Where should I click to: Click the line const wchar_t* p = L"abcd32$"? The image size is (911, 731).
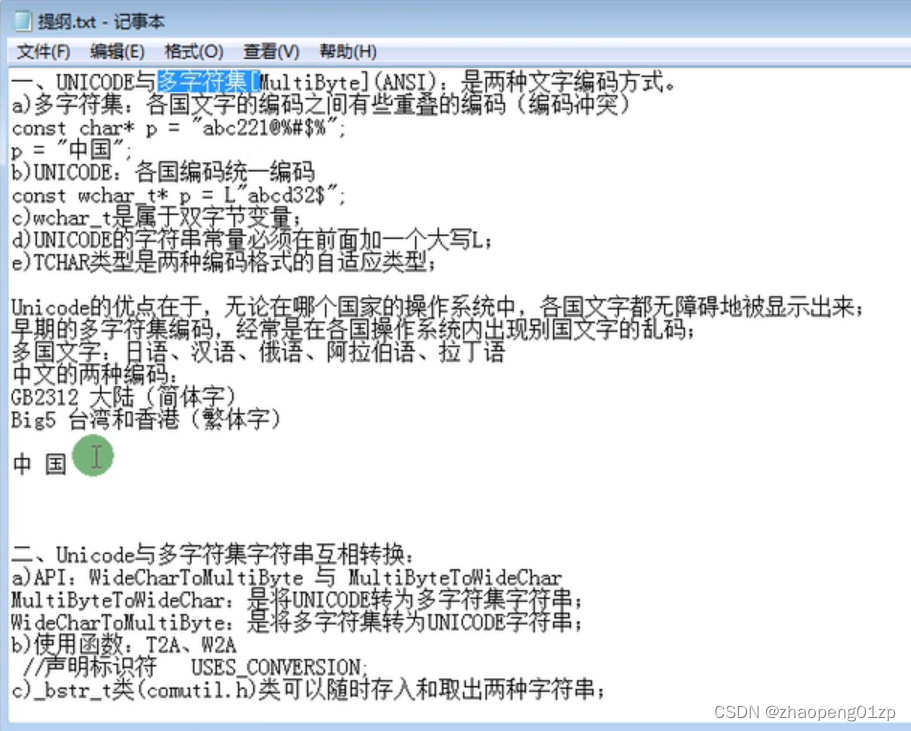point(178,195)
